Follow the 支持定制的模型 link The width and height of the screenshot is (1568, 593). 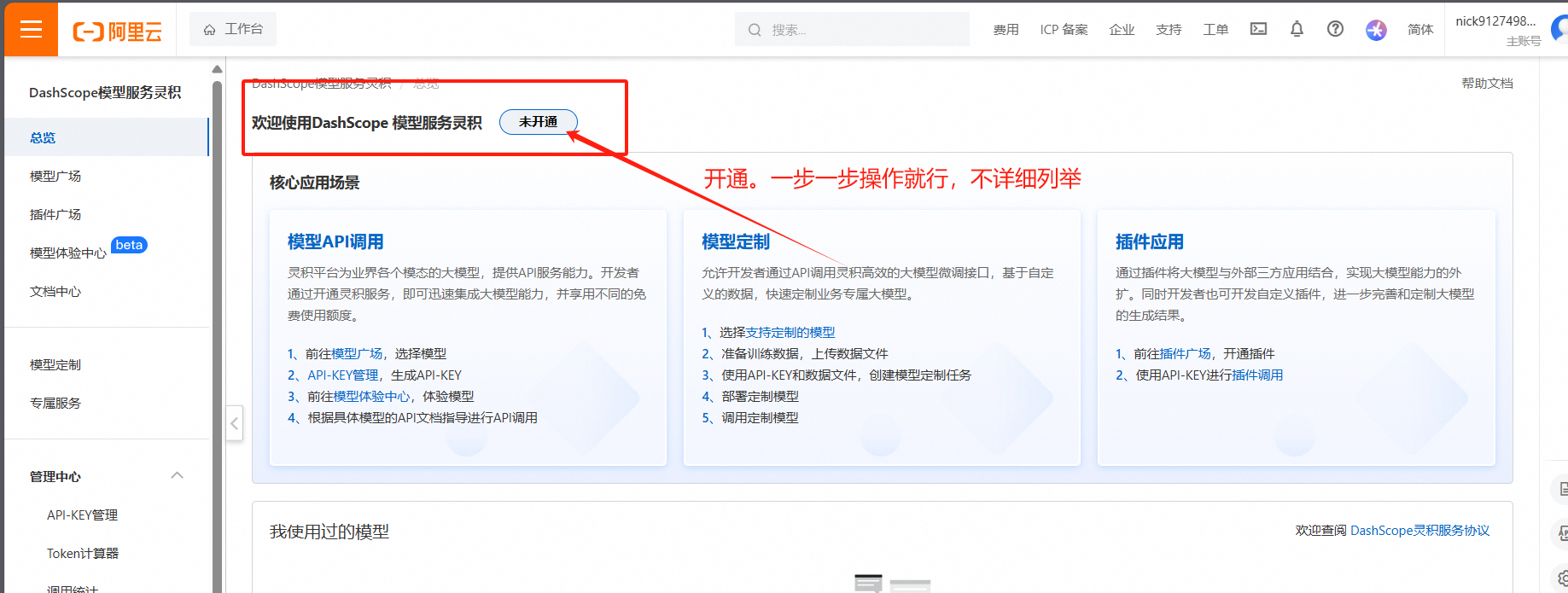coord(790,332)
